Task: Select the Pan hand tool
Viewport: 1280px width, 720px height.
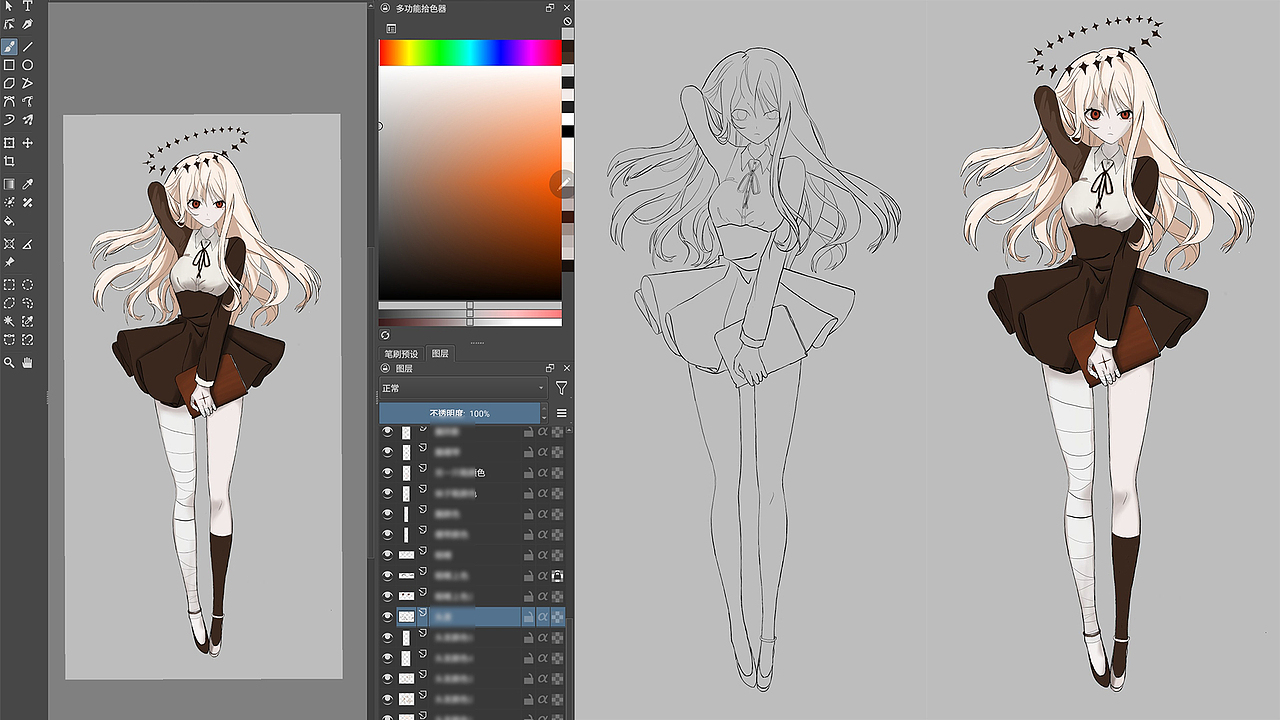Action: coord(28,362)
